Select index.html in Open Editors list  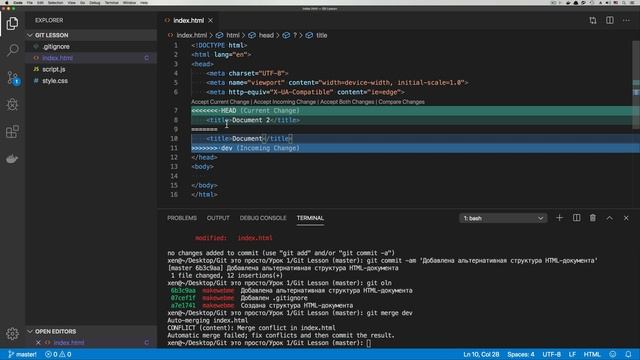pyautogui.click(x=91, y=342)
